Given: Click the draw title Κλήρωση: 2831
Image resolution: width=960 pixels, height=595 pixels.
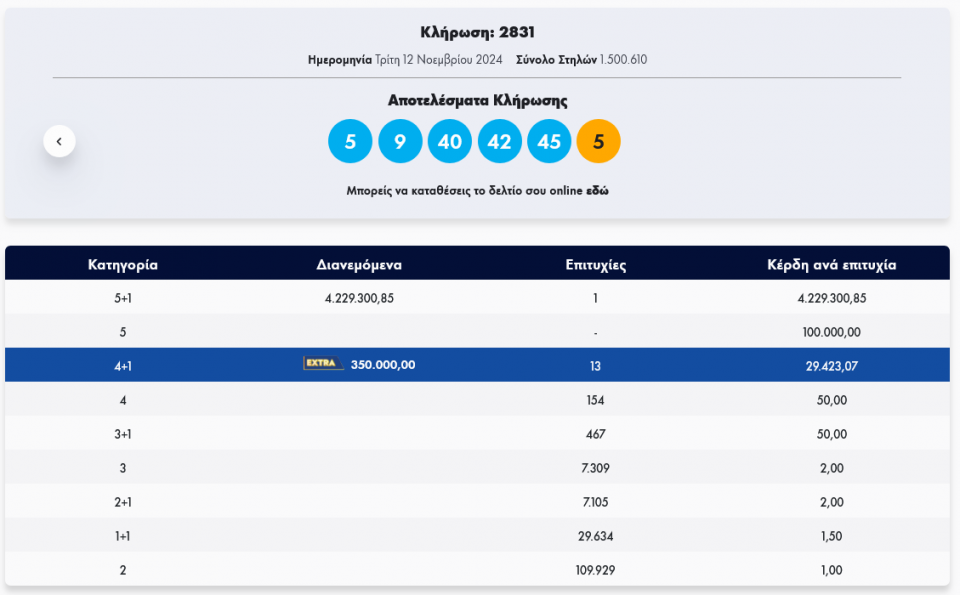Looking at the screenshot, I should (477, 32).
